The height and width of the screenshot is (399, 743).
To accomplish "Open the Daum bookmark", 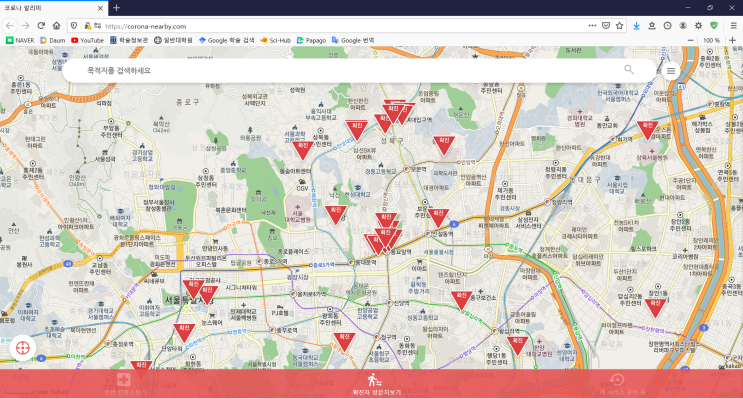I will click(53, 40).
